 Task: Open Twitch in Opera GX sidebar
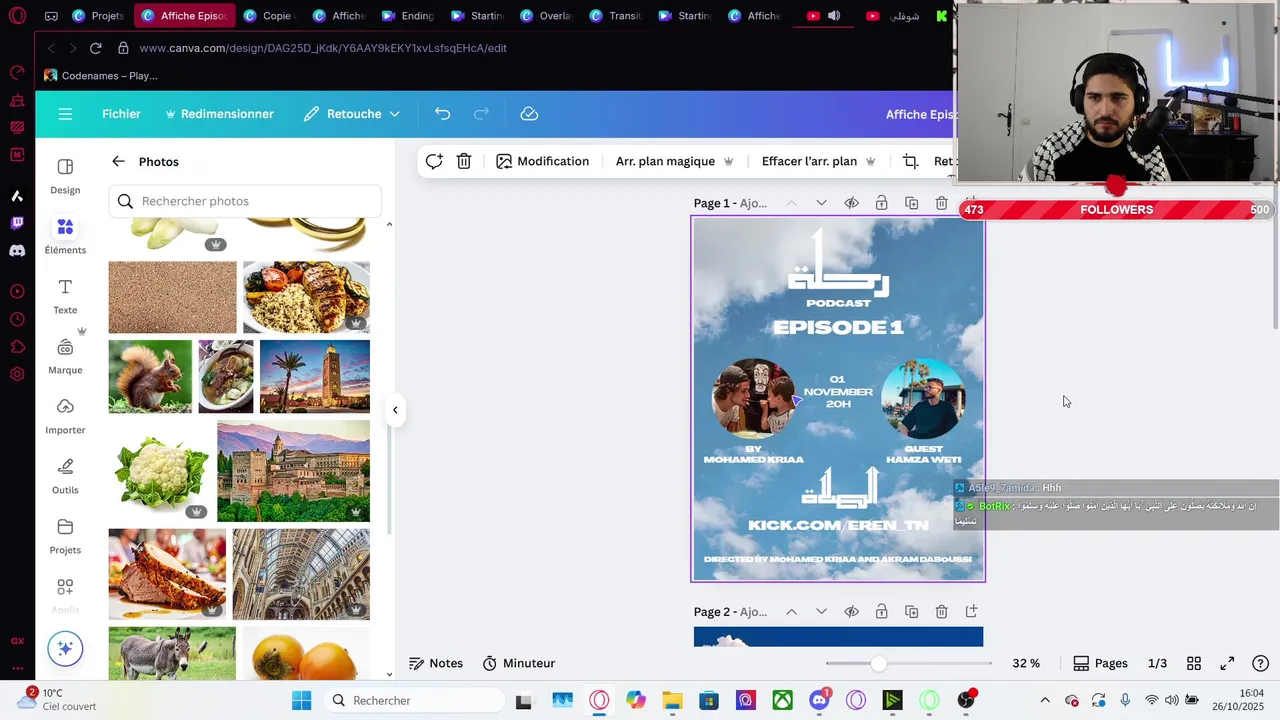pyautogui.click(x=17, y=223)
